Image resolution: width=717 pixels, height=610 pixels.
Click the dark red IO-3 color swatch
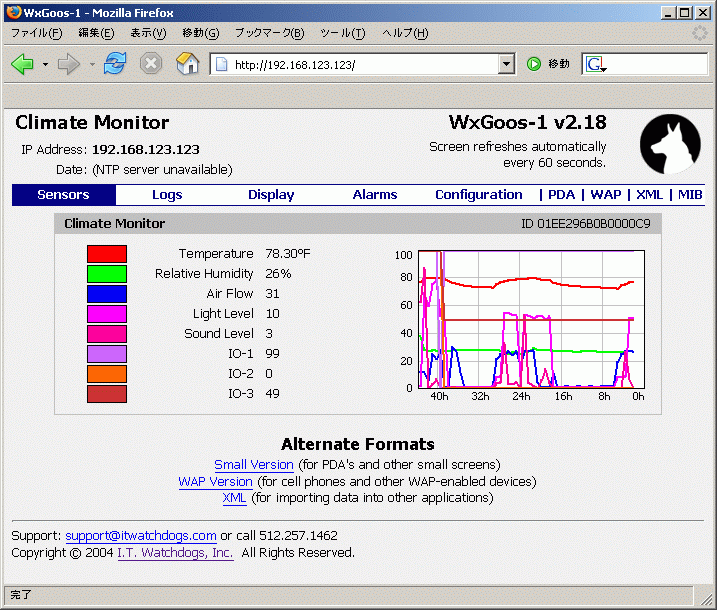107,394
